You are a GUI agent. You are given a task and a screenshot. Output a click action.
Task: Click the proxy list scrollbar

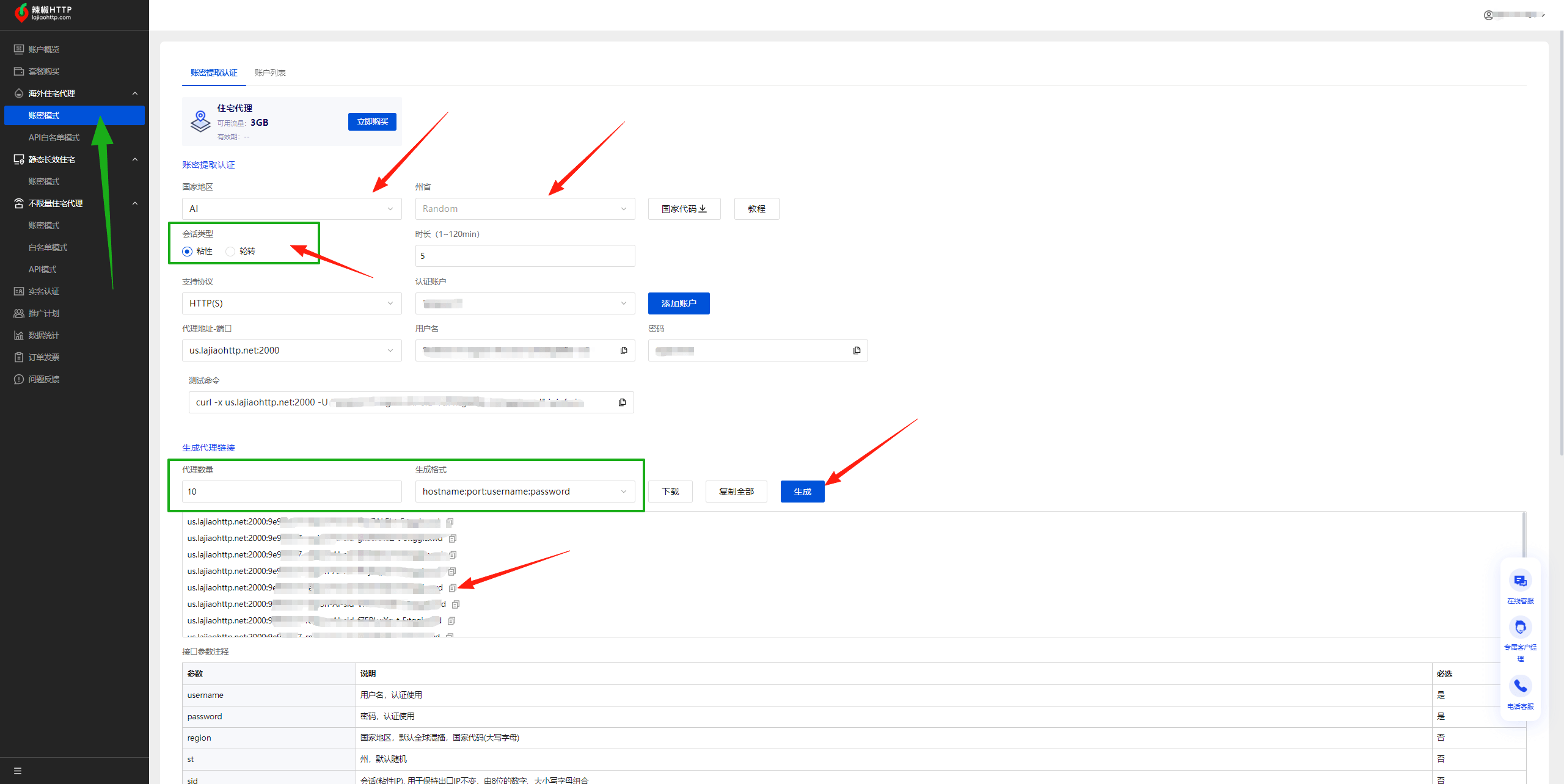(x=1524, y=534)
